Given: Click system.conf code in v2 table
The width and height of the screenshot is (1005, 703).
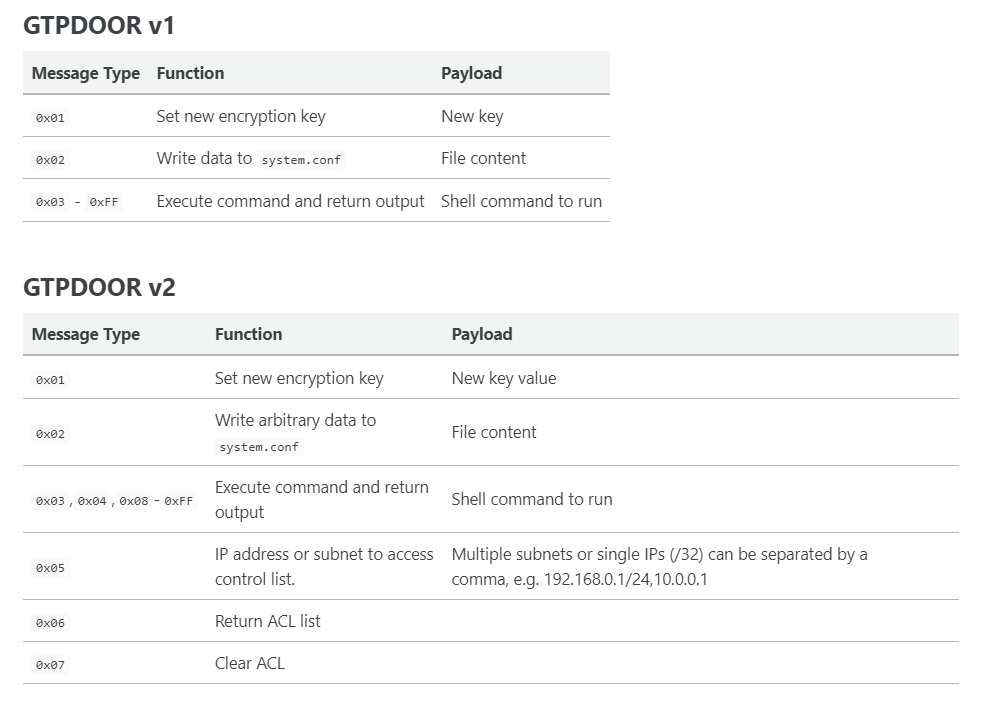Looking at the screenshot, I should (x=259, y=447).
